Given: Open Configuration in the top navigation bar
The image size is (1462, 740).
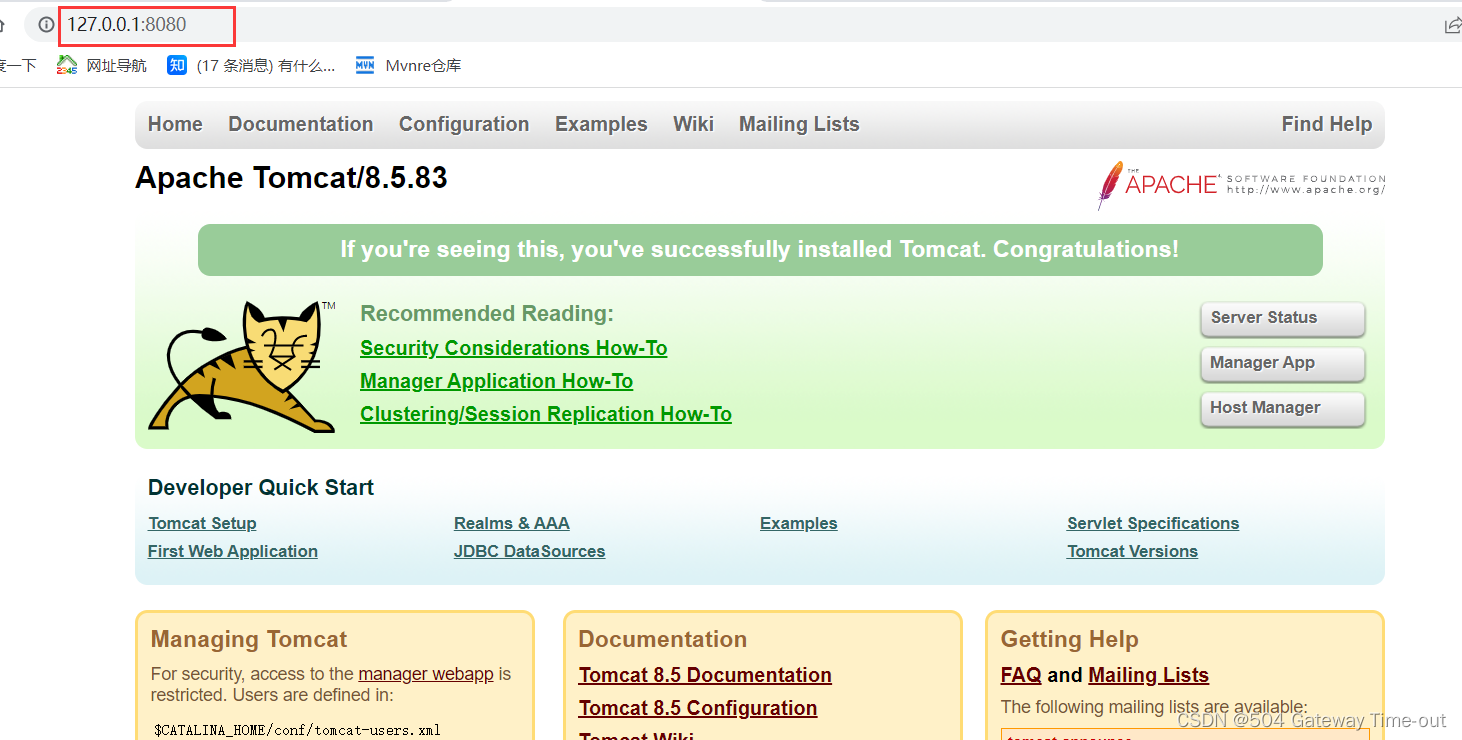Looking at the screenshot, I should click(x=464, y=124).
